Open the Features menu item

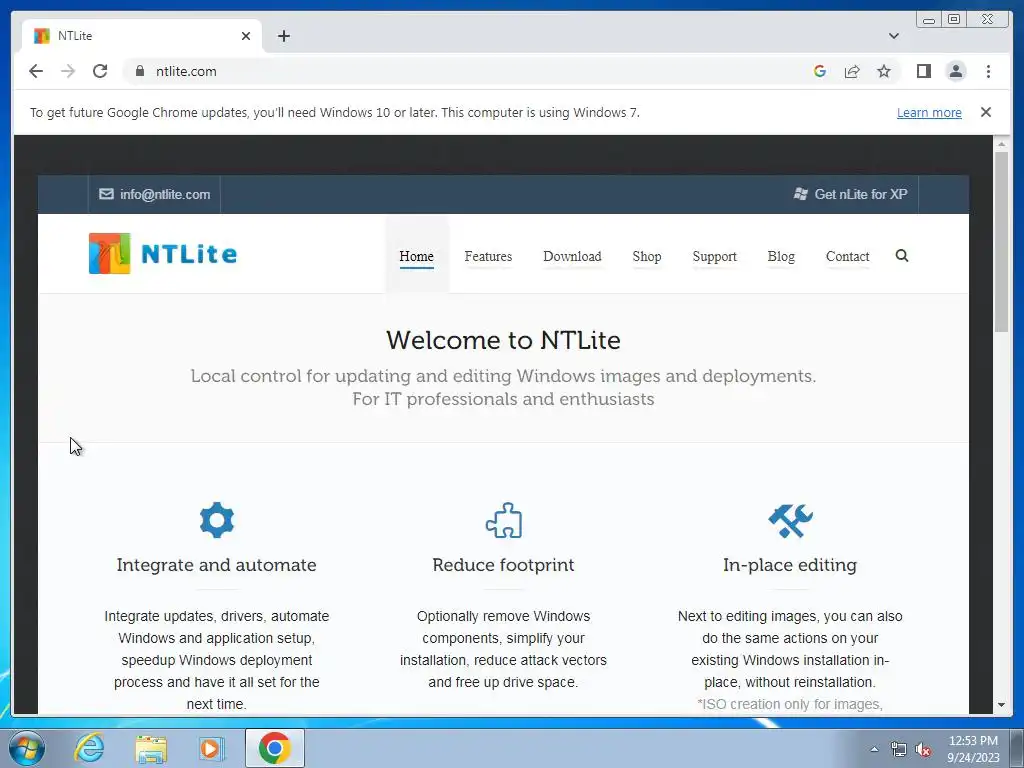pyautogui.click(x=488, y=257)
